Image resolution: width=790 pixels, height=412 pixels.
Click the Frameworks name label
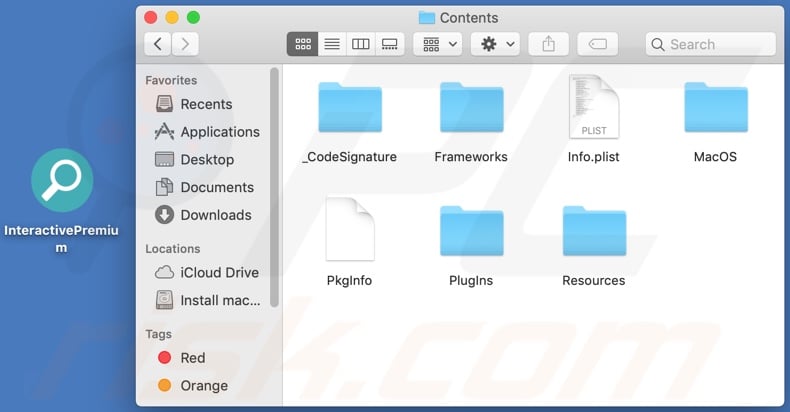tap(471, 157)
